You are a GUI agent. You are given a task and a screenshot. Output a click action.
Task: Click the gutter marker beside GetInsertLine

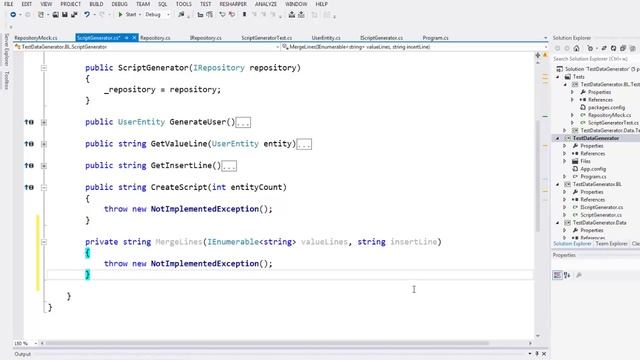[29, 165]
